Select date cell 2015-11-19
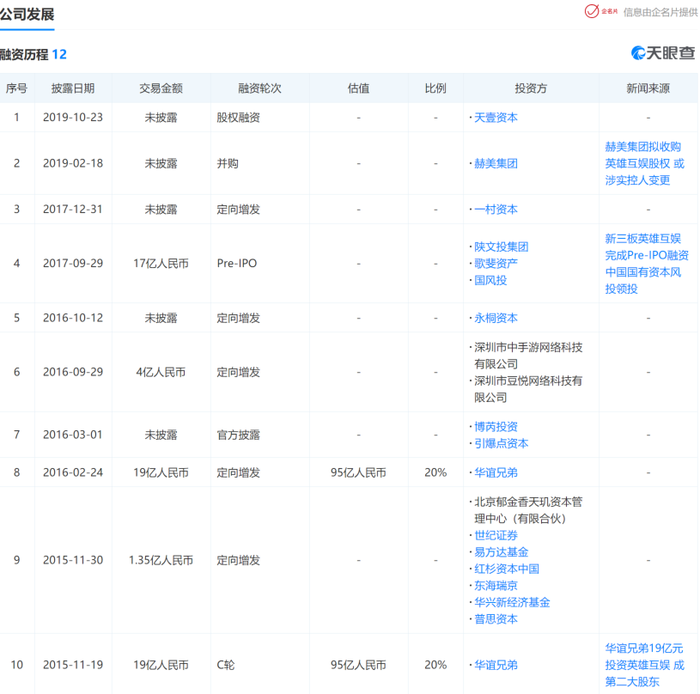700x694 pixels. pos(73,665)
